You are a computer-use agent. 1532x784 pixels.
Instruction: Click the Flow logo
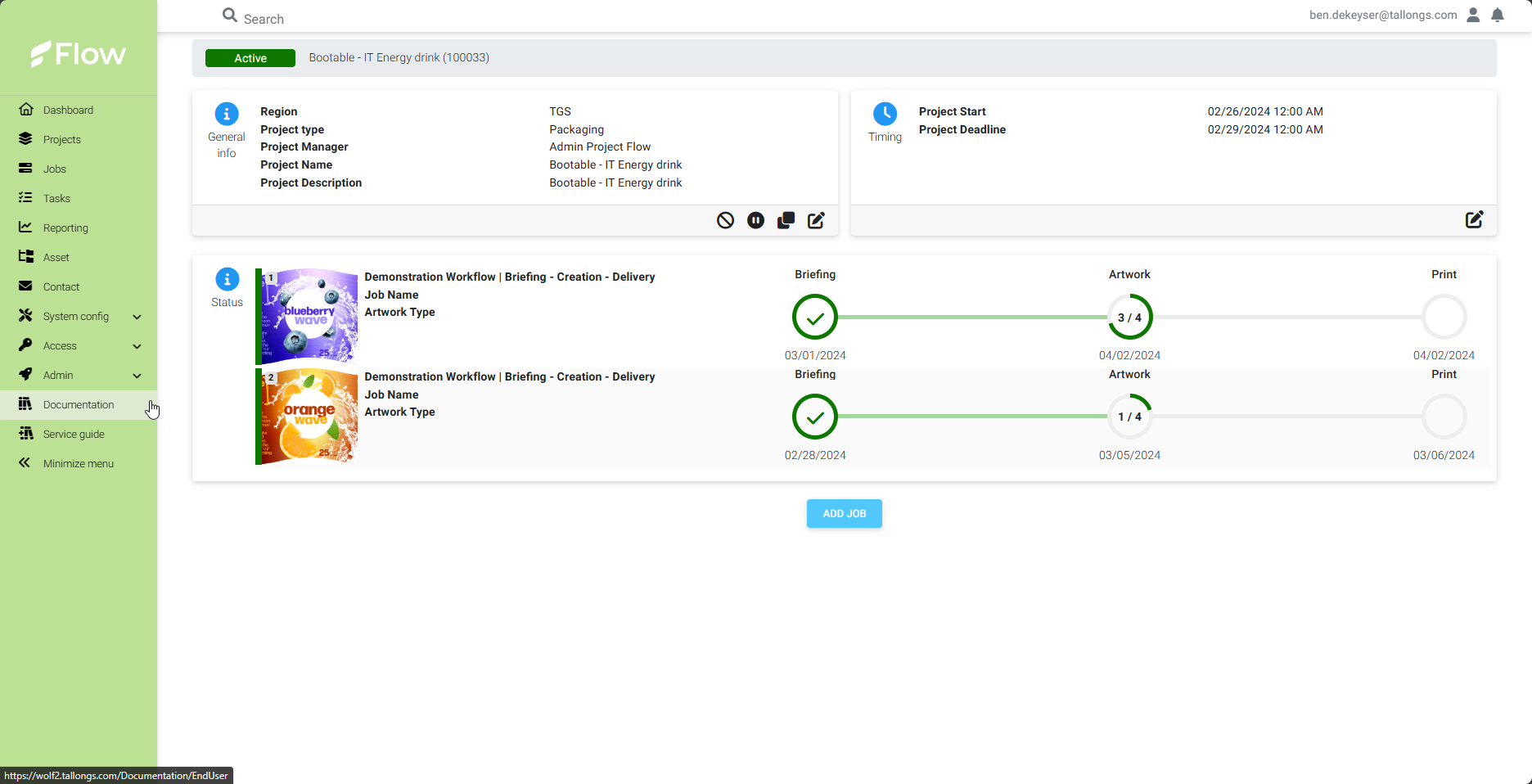tap(79, 54)
